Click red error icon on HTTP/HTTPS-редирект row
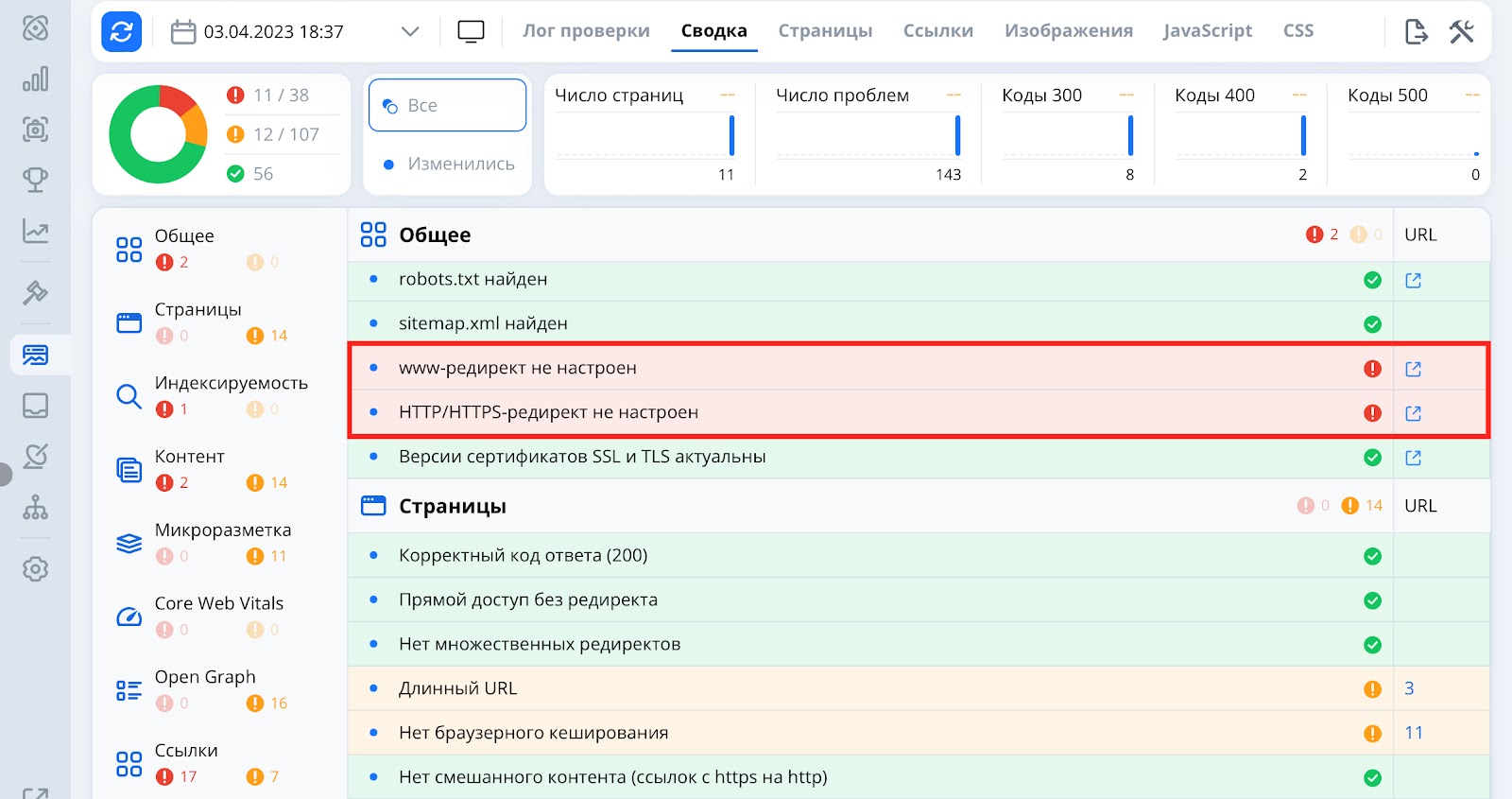This screenshot has height=799, width=1512. pos(1372,413)
